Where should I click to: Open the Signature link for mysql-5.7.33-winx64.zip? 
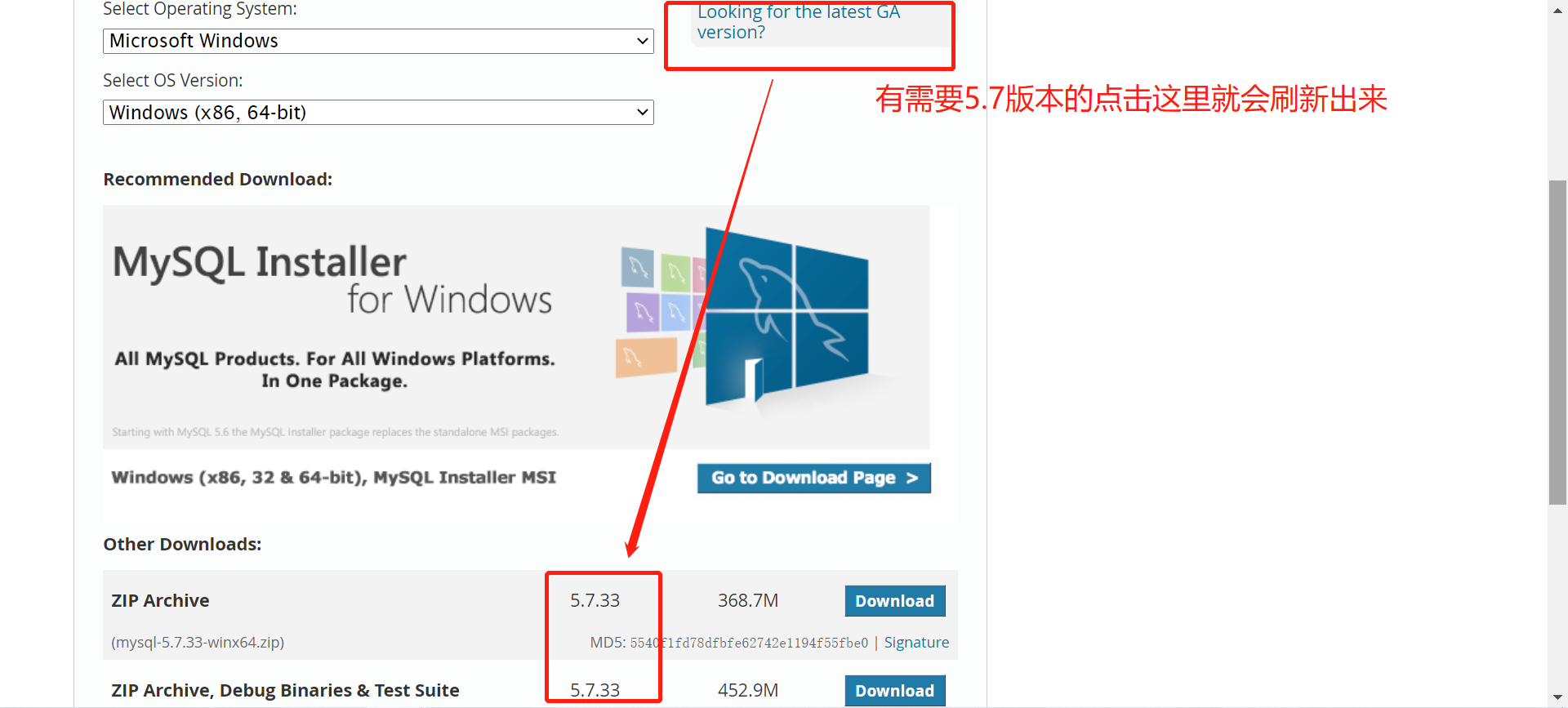click(x=916, y=643)
